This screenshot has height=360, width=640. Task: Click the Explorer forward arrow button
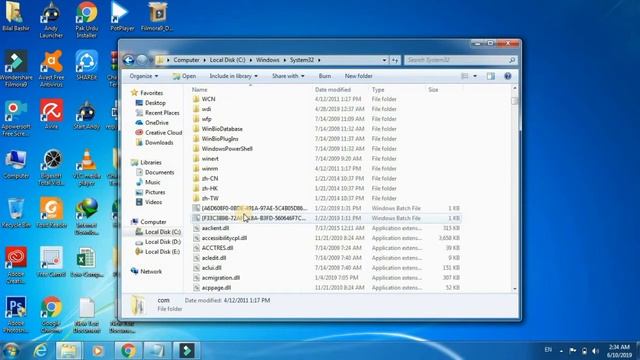pos(142,60)
